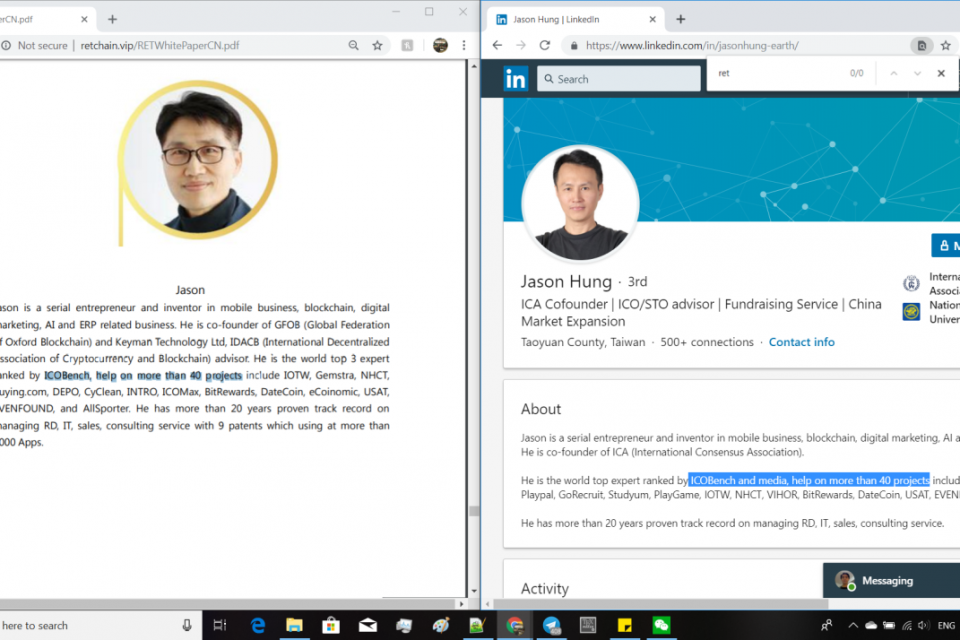Click the zoom magnifier icon in PDF window address bar

[353, 45]
